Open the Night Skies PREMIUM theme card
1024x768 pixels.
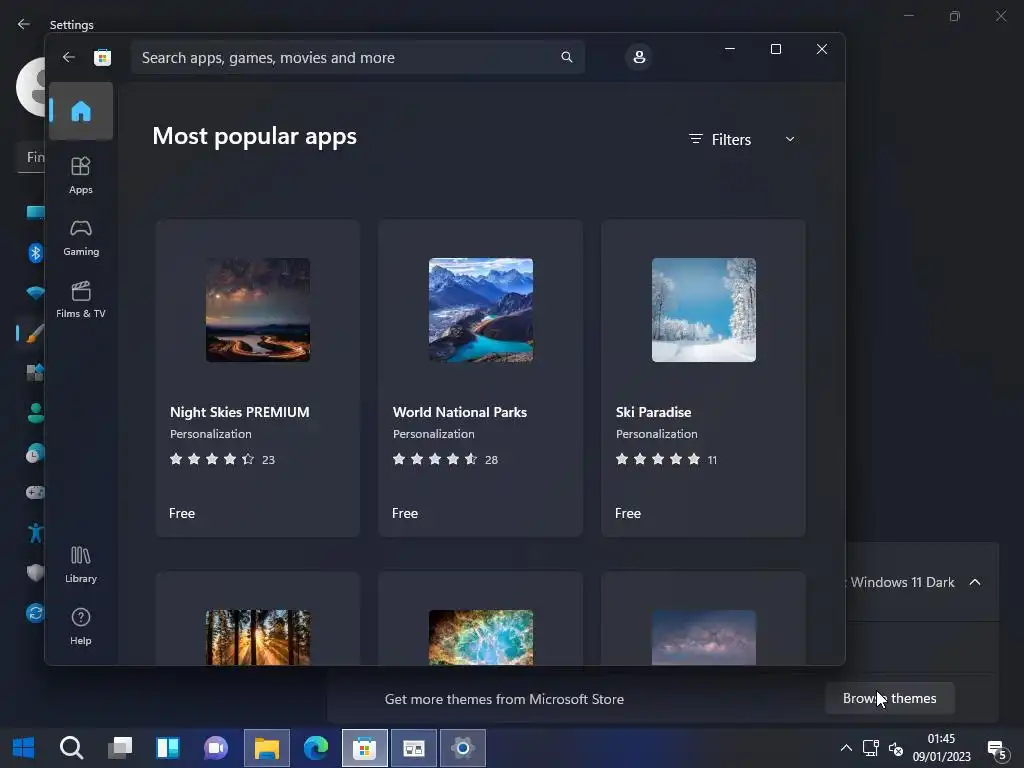pos(258,378)
